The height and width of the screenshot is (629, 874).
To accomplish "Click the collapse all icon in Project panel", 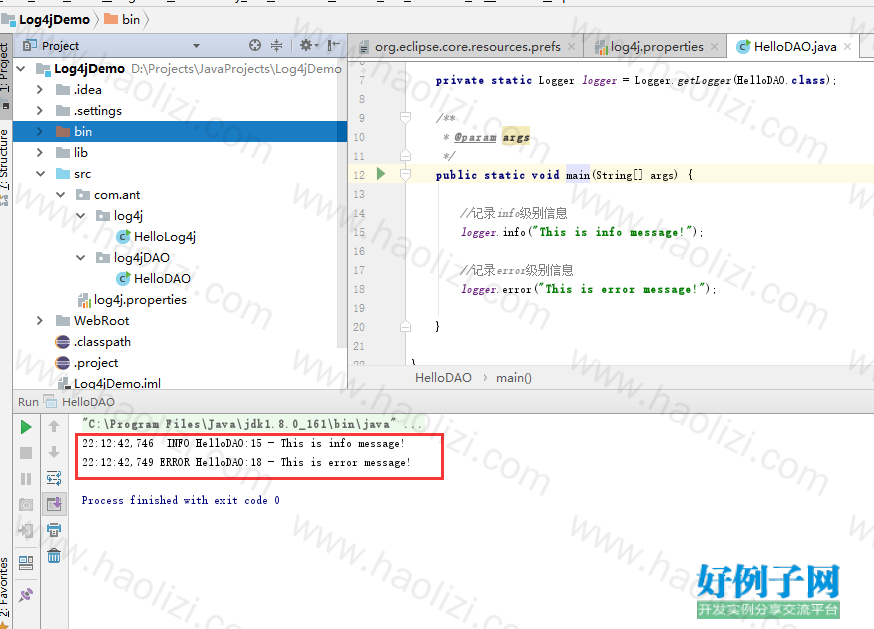I will point(276,46).
